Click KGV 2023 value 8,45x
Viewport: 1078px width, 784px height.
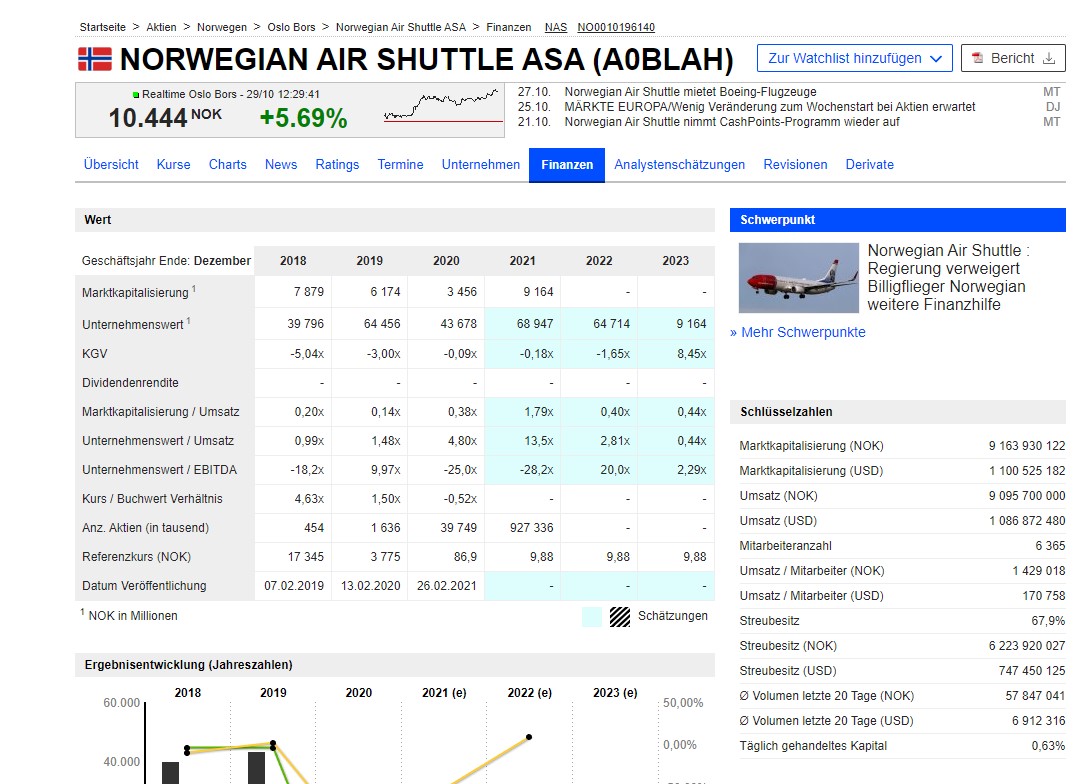tap(692, 353)
